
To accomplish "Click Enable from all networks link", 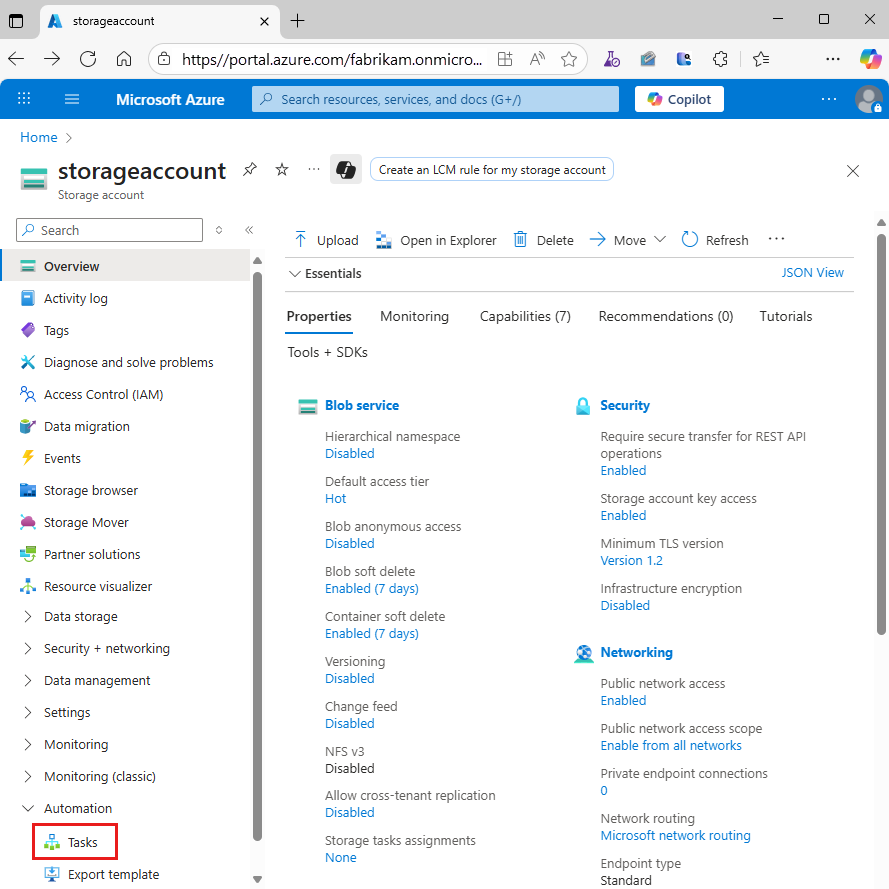I will 671,746.
